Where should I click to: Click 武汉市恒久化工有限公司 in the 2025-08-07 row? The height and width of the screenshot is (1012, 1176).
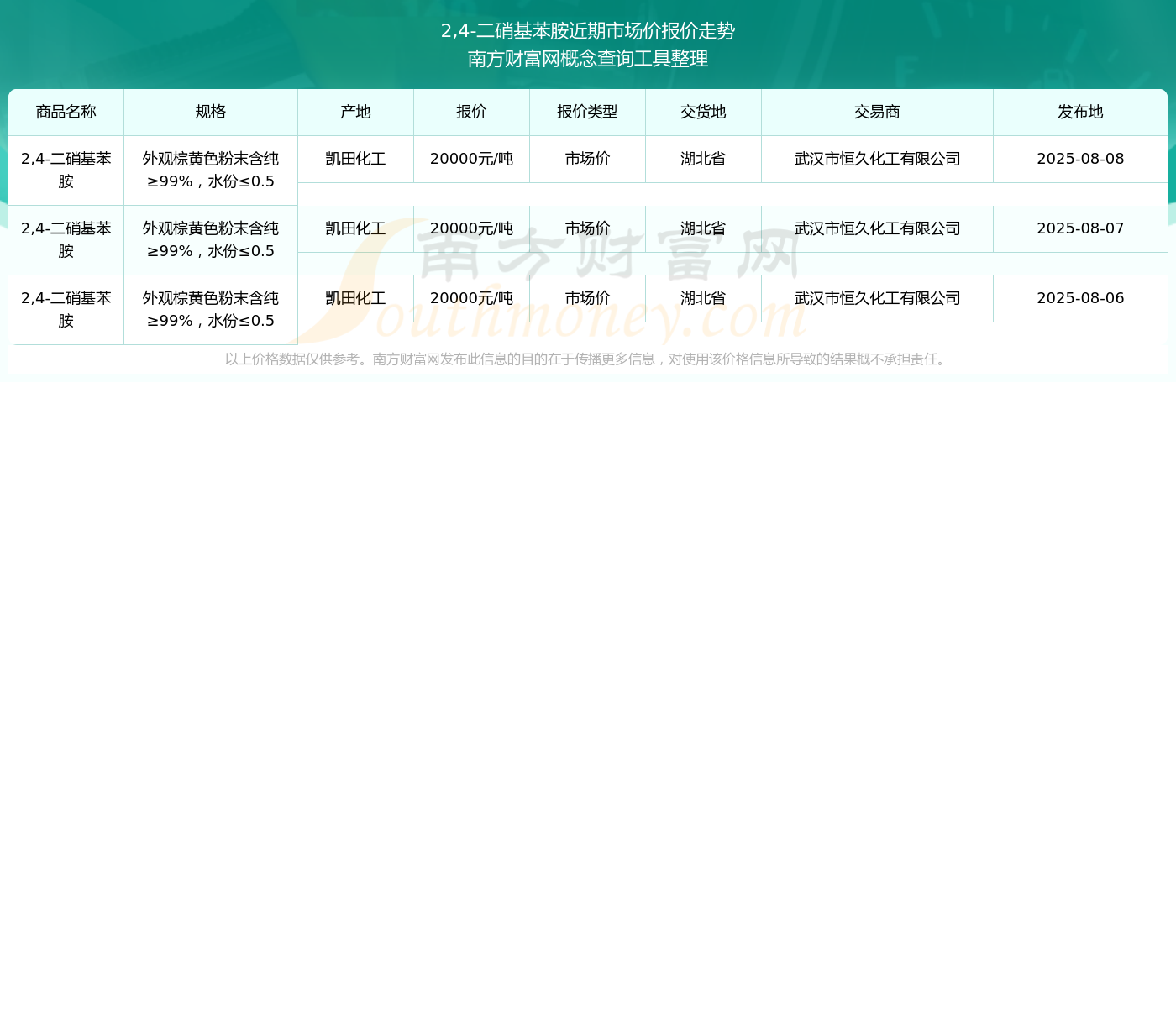877,228
